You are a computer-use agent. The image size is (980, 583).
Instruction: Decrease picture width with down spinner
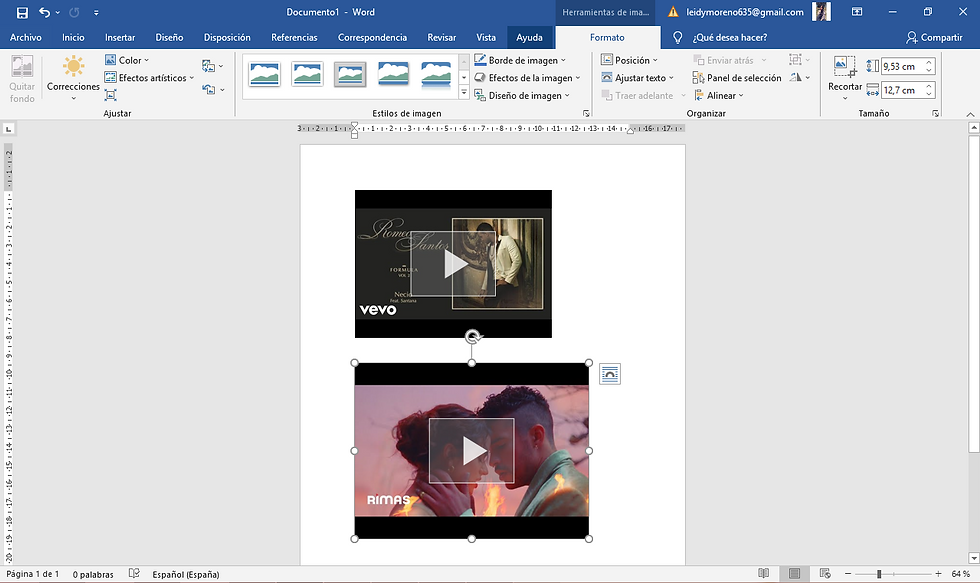pyautogui.click(x=929, y=94)
